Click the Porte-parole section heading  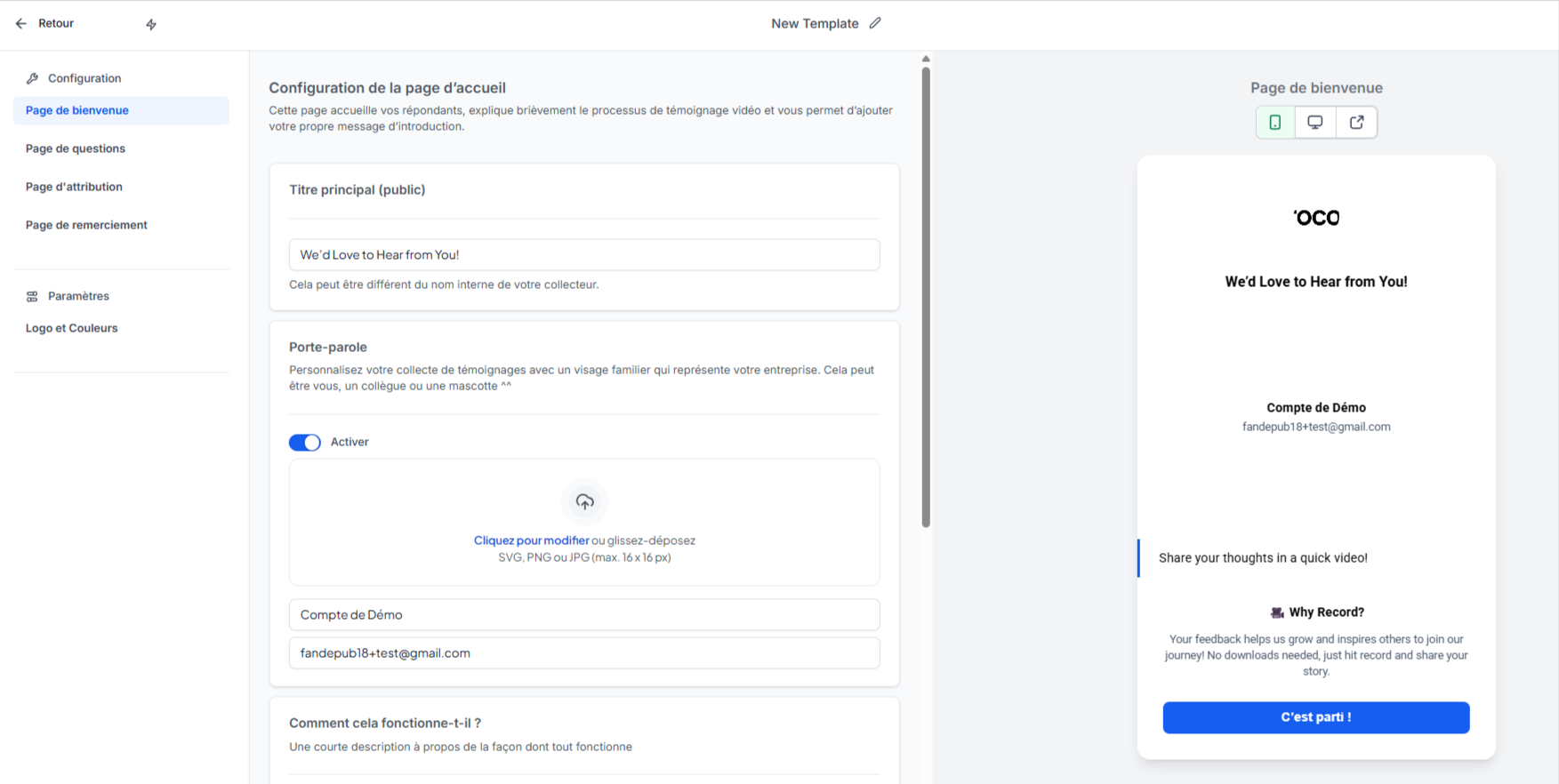[328, 347]
